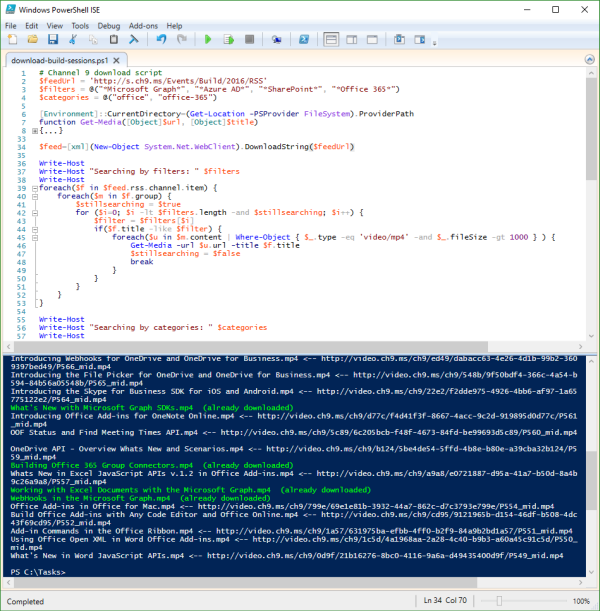
Task: Click the Run Selection icon
Action: click(x=228, y=39)
